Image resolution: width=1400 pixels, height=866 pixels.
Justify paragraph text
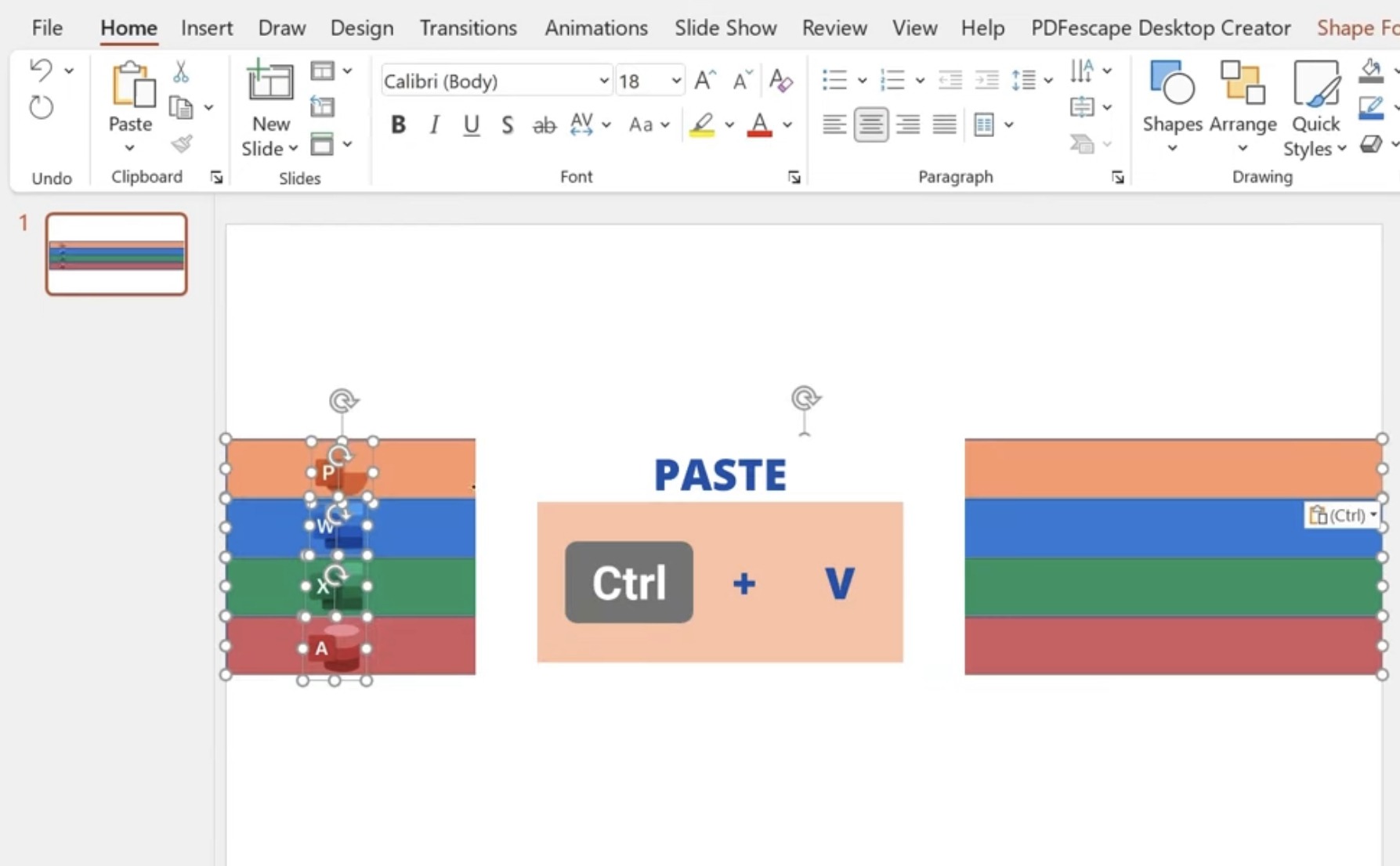(x=944, y=124)
